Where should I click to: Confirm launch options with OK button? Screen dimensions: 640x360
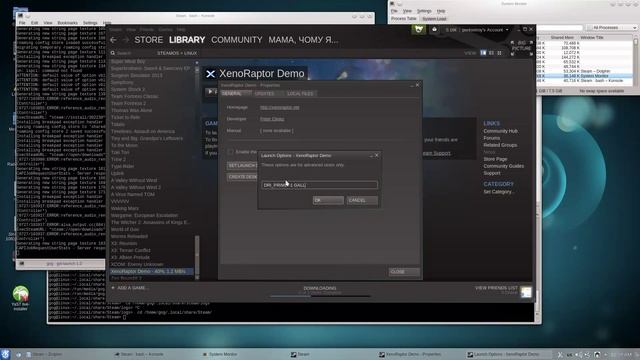click(x=328, y=200)
